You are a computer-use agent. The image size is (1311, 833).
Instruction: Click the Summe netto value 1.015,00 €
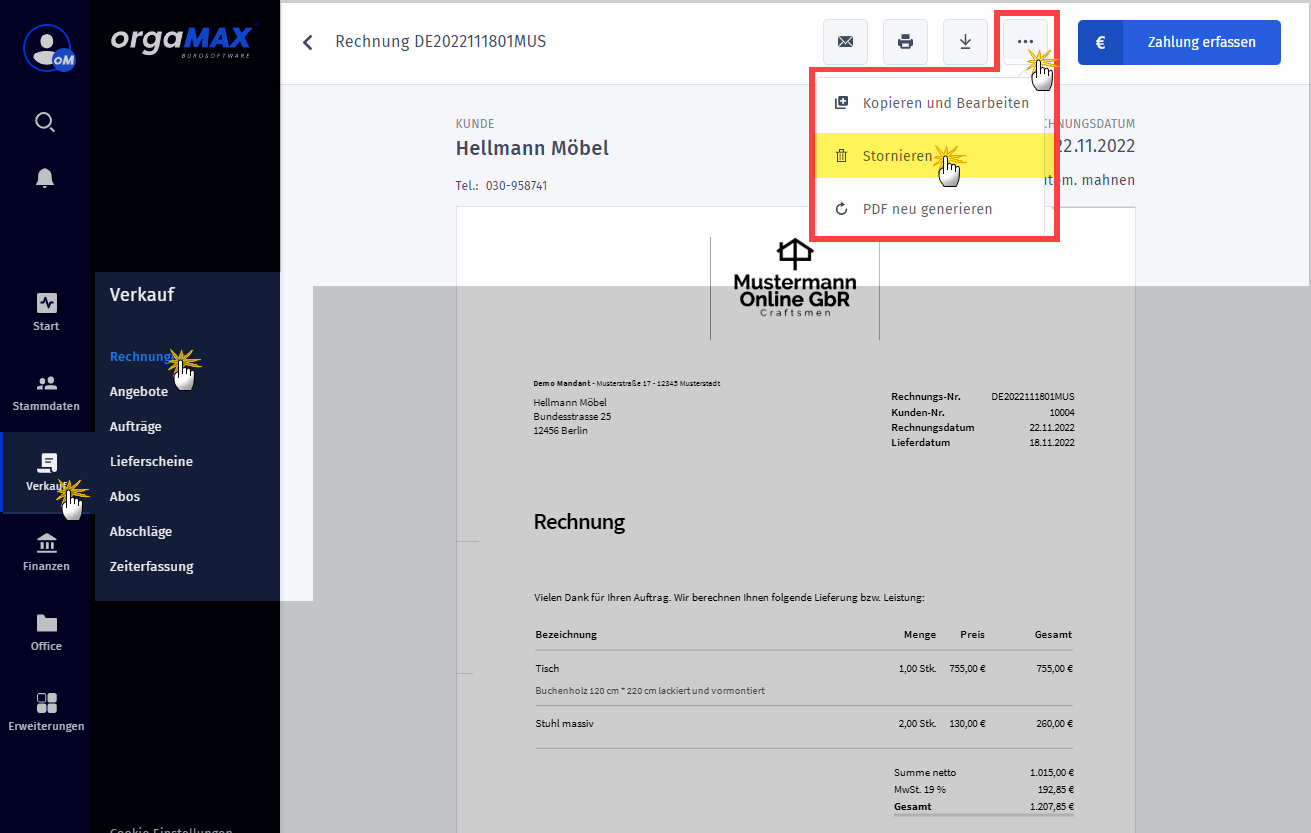click(1051, 772)
